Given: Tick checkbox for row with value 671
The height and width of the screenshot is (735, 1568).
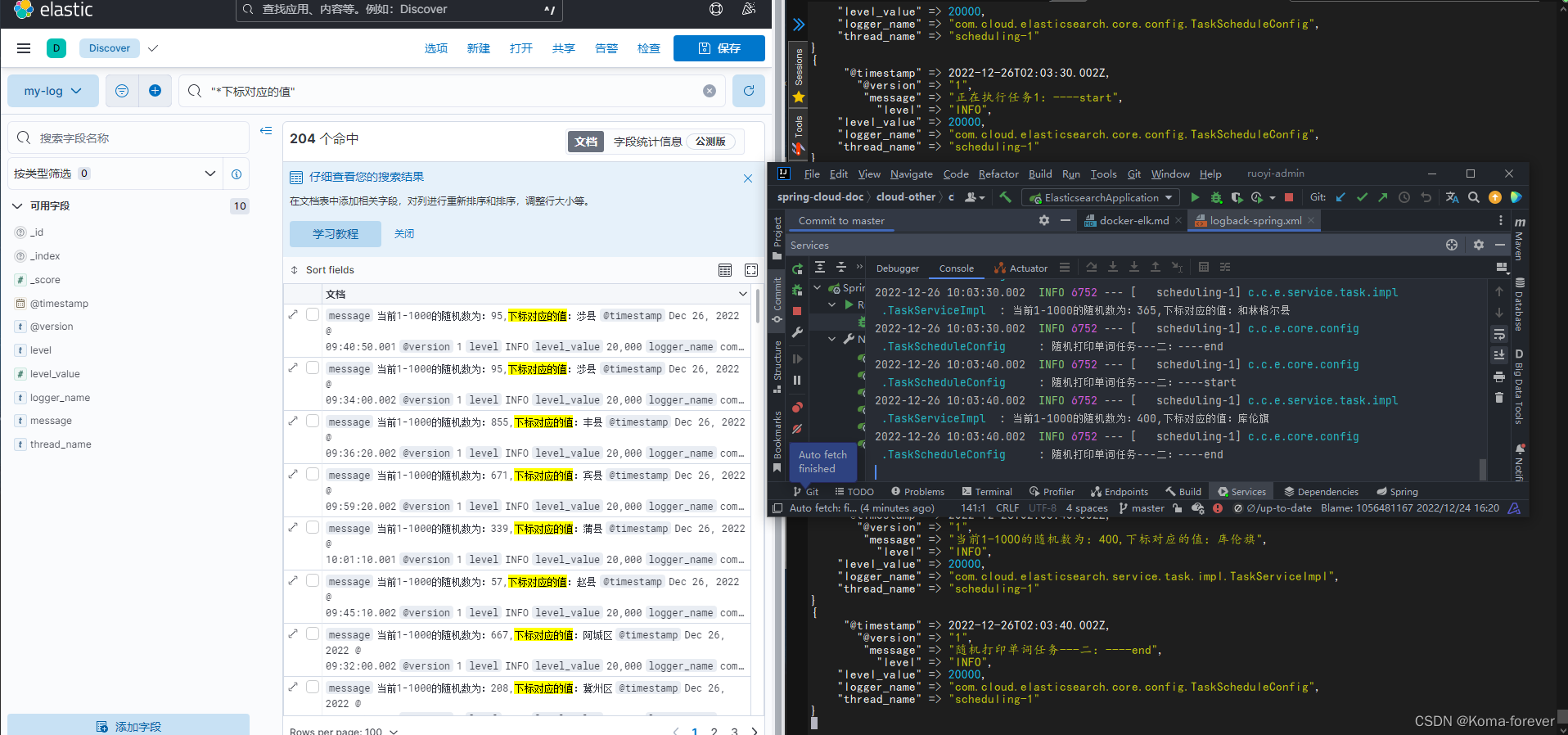Looking at the screenshot, I should tap(313, 474).
